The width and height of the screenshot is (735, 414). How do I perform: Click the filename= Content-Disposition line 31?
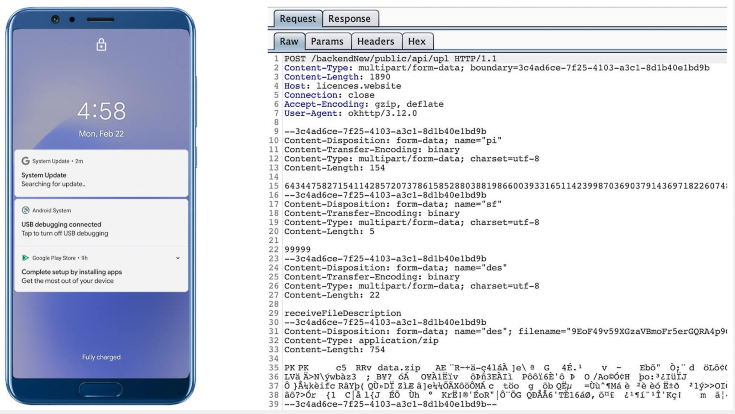click(x=505, y=331)
